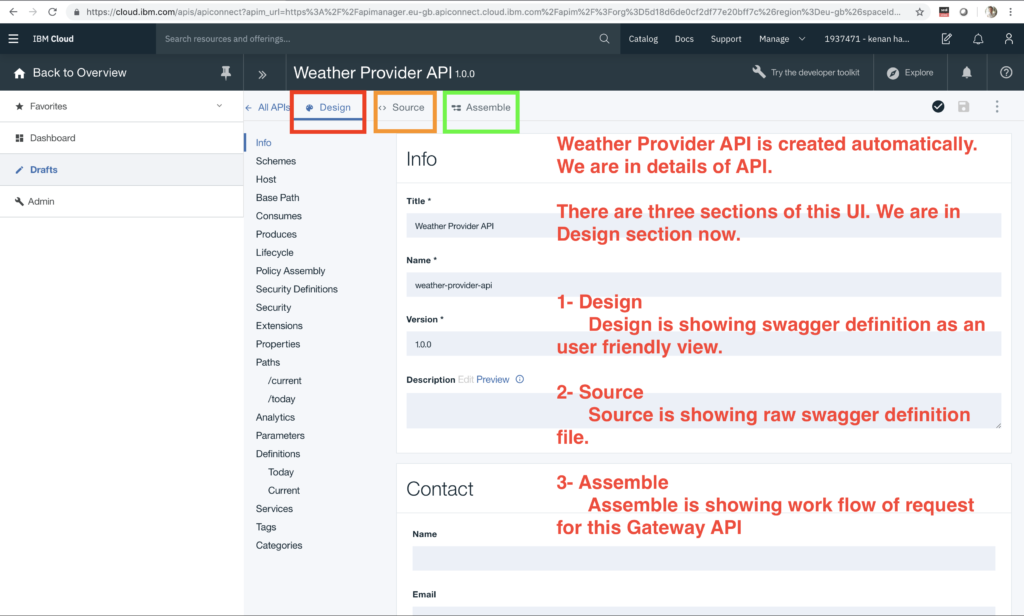Image resolution: width=1024 pixels, height=616 pixels.
Task: Open the edit pencil icon in header
Action: click(x=946, y=39)
